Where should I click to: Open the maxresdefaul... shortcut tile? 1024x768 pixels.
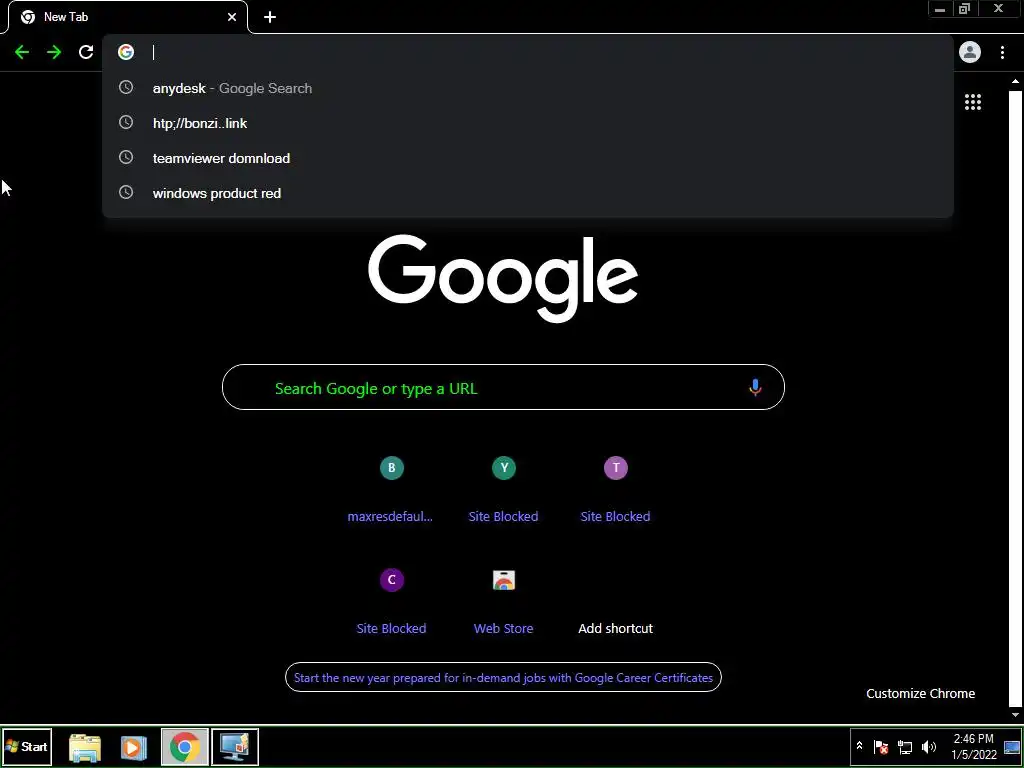(x=391, y=488)
